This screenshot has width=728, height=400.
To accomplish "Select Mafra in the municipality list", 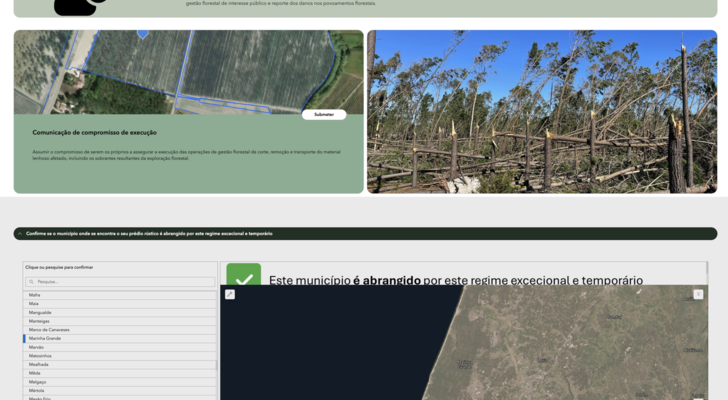I will pos(35,295).
